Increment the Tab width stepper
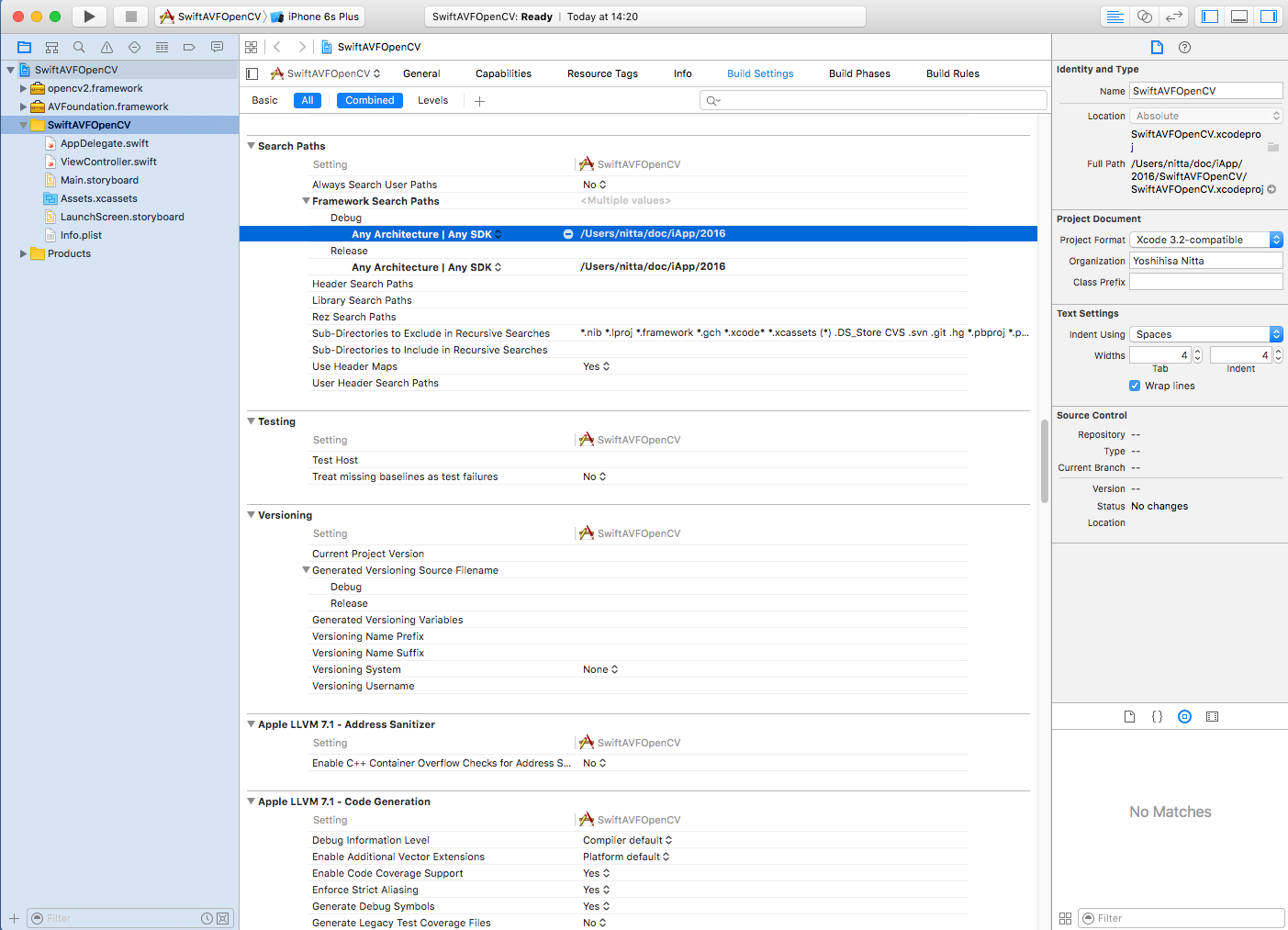The image size is (1288, 930). pyautogui.click(x=1197, y=352)
